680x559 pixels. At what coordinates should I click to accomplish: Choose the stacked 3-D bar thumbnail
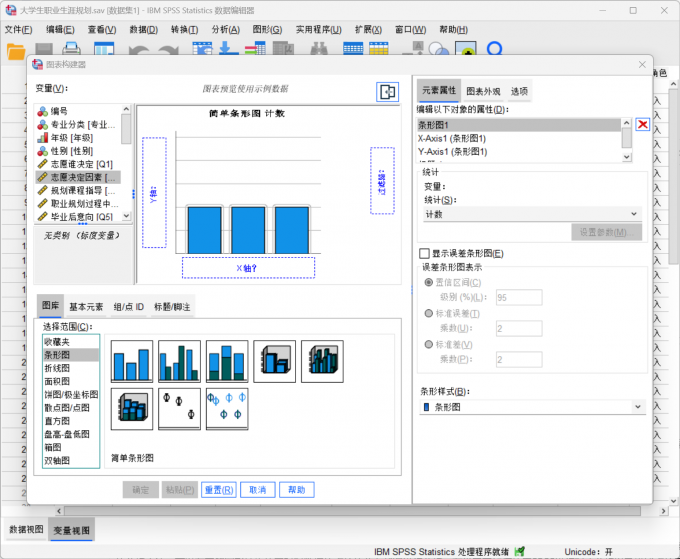pyautogui.click(x=132, y=409)
